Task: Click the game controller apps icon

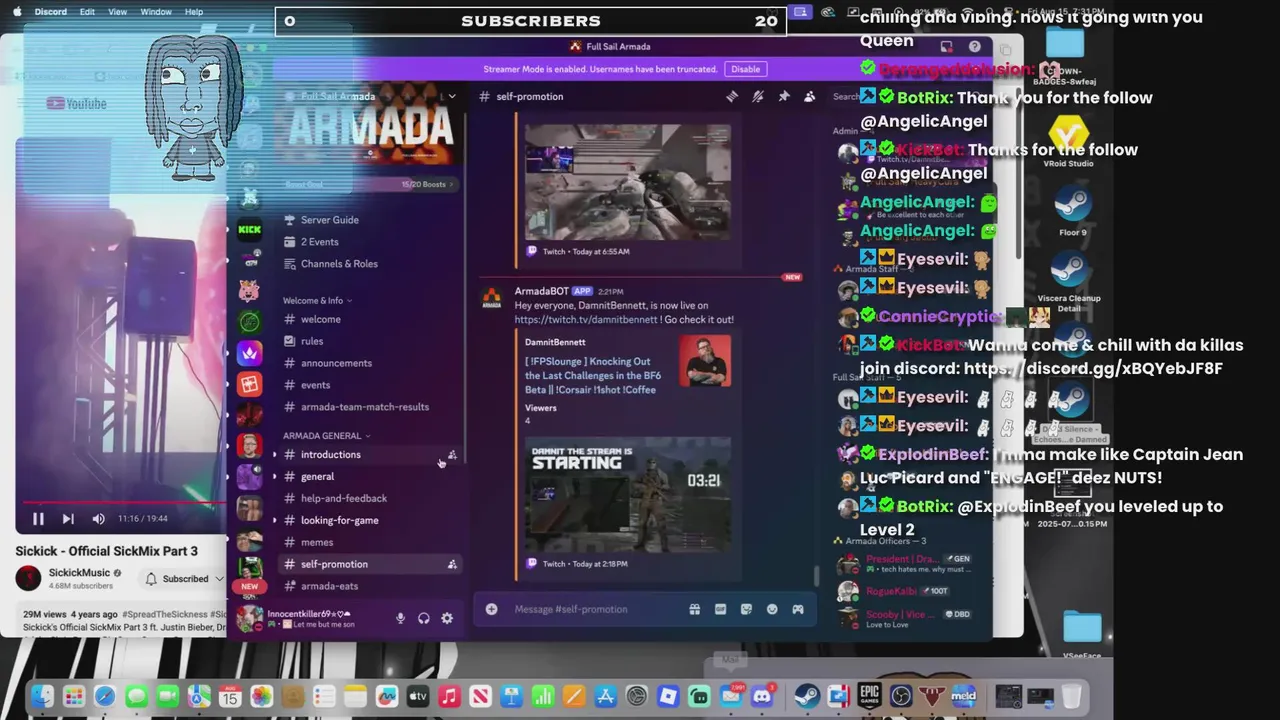Action: pos(798,609)
